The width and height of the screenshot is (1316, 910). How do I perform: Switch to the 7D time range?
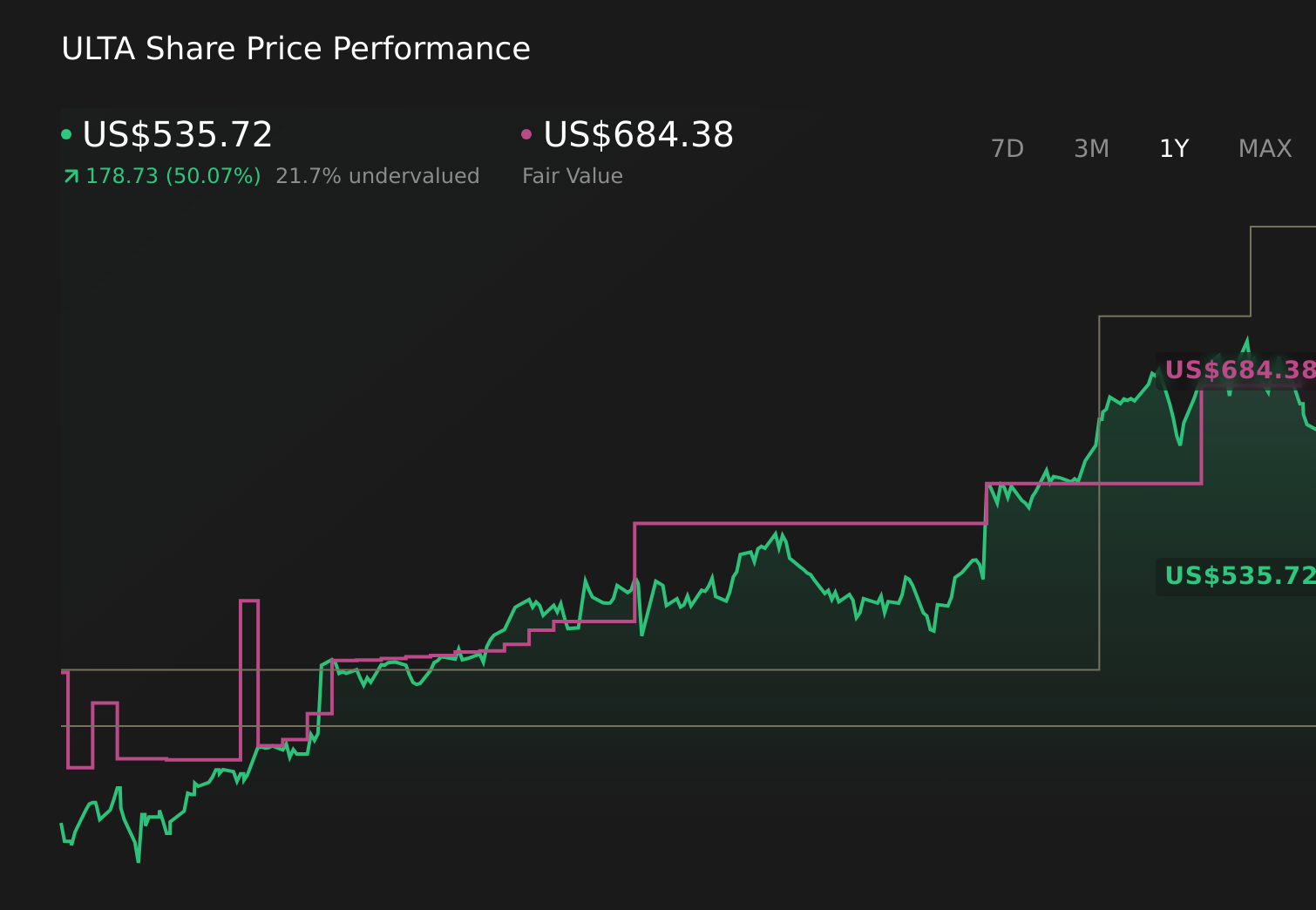(1007, 148)
